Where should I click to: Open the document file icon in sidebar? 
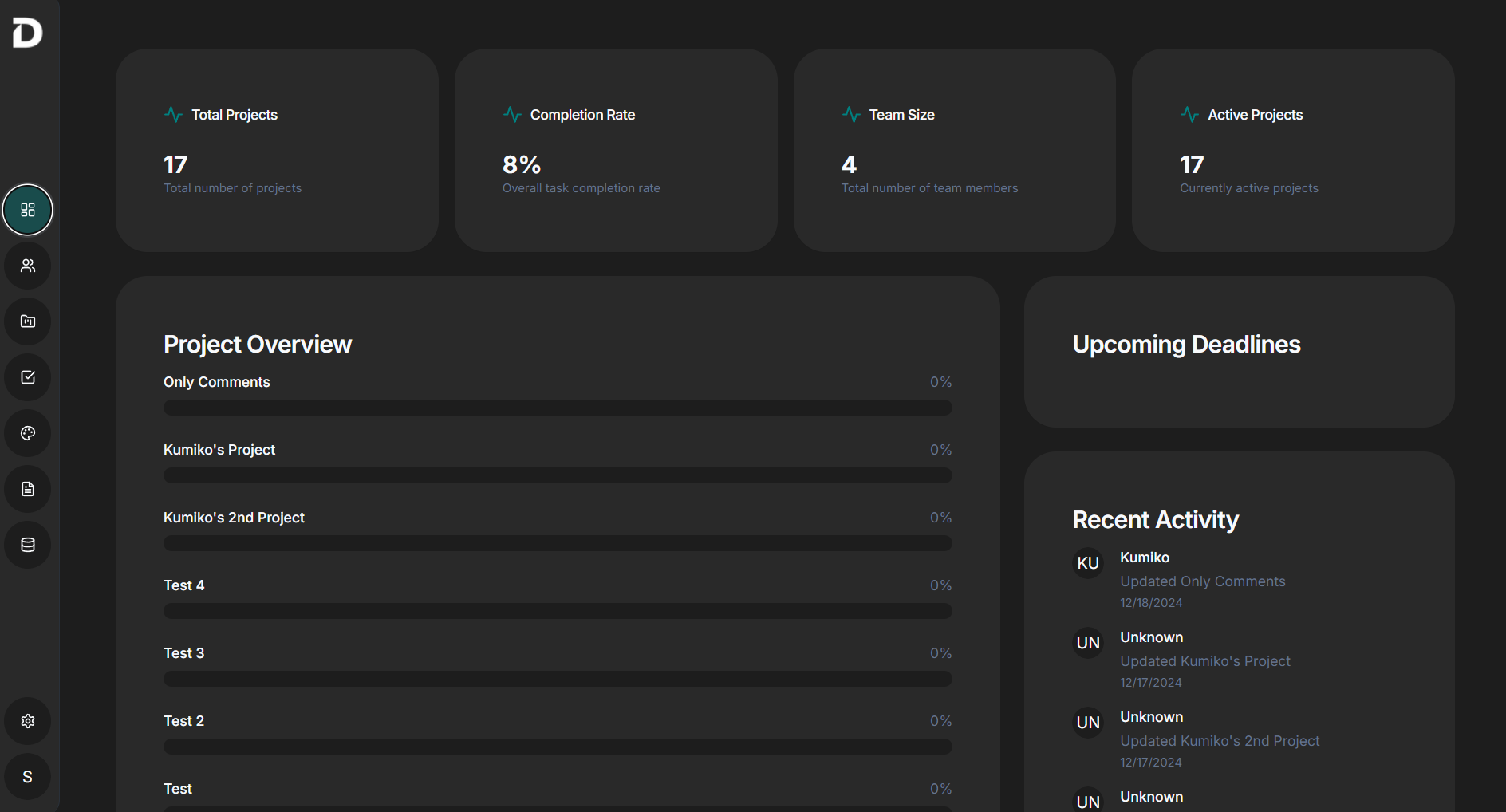coord(28,489)
